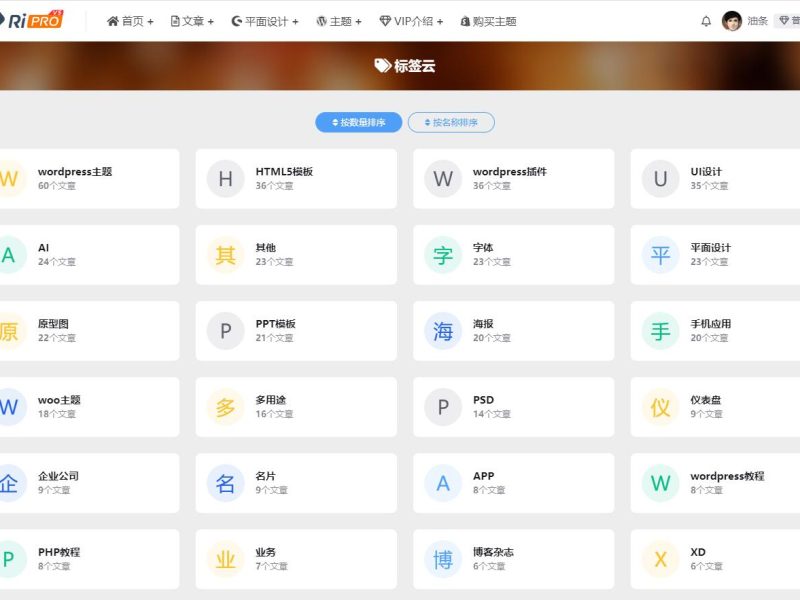Click the 字 icon for 字体 tag
The height and width of the screenshot is (600, 800).
pos(443,255)
